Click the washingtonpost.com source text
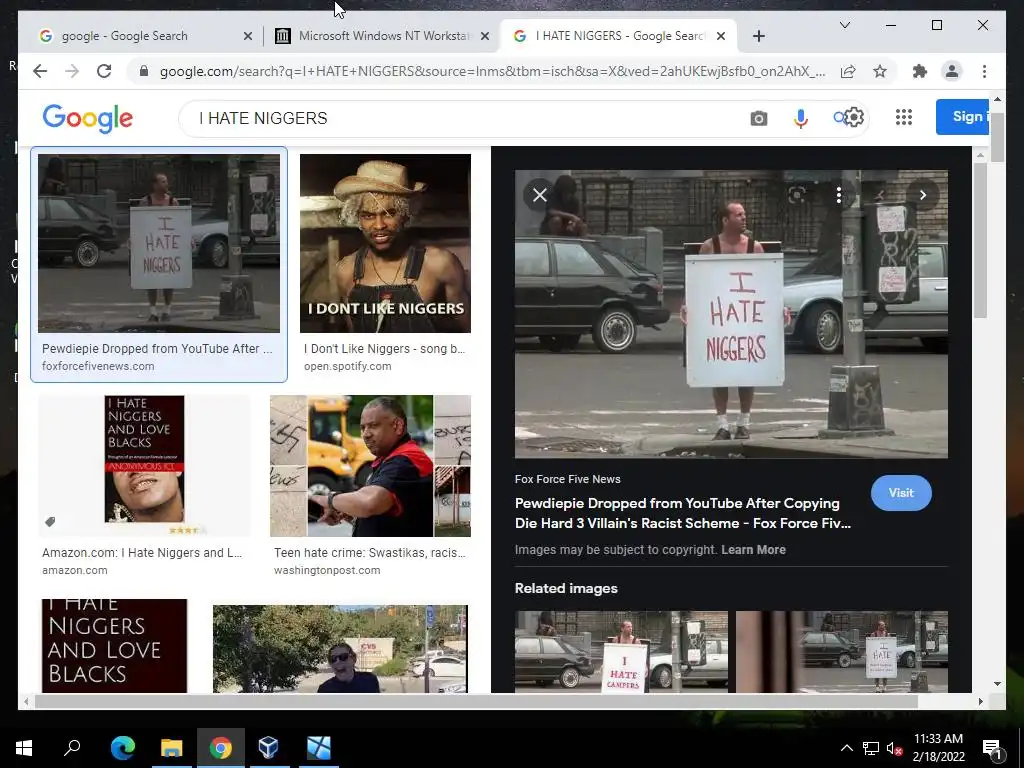The height and width of the screenshot is (768, 1024). 327,570
